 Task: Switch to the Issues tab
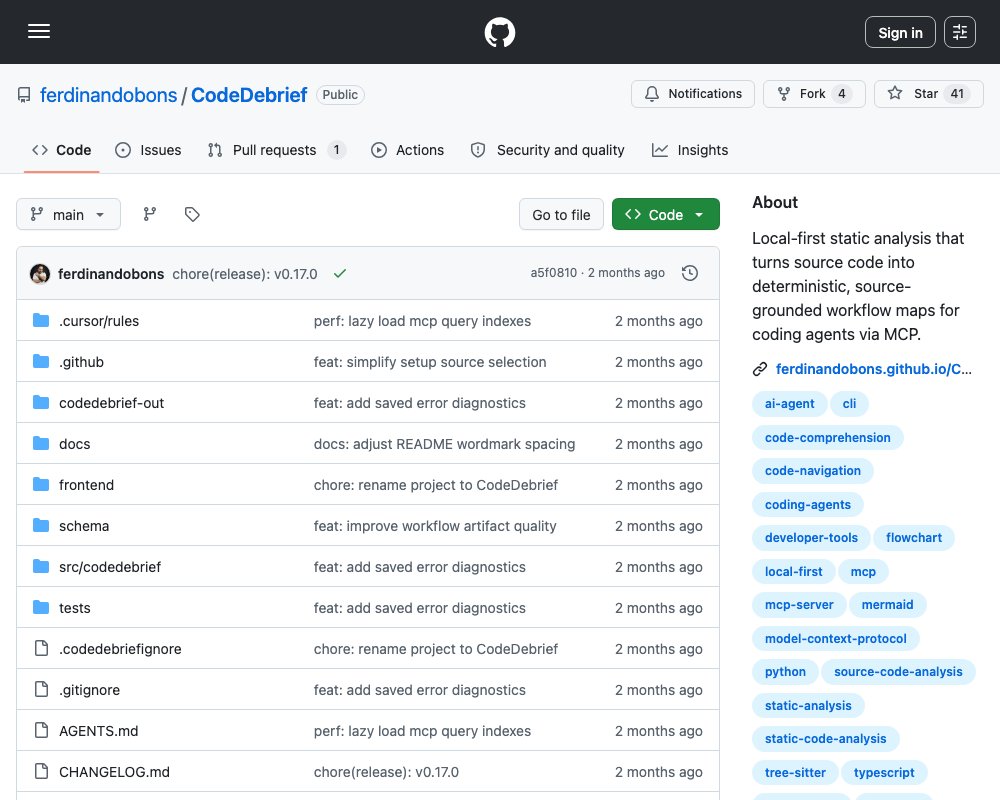(x=148, y=150)
